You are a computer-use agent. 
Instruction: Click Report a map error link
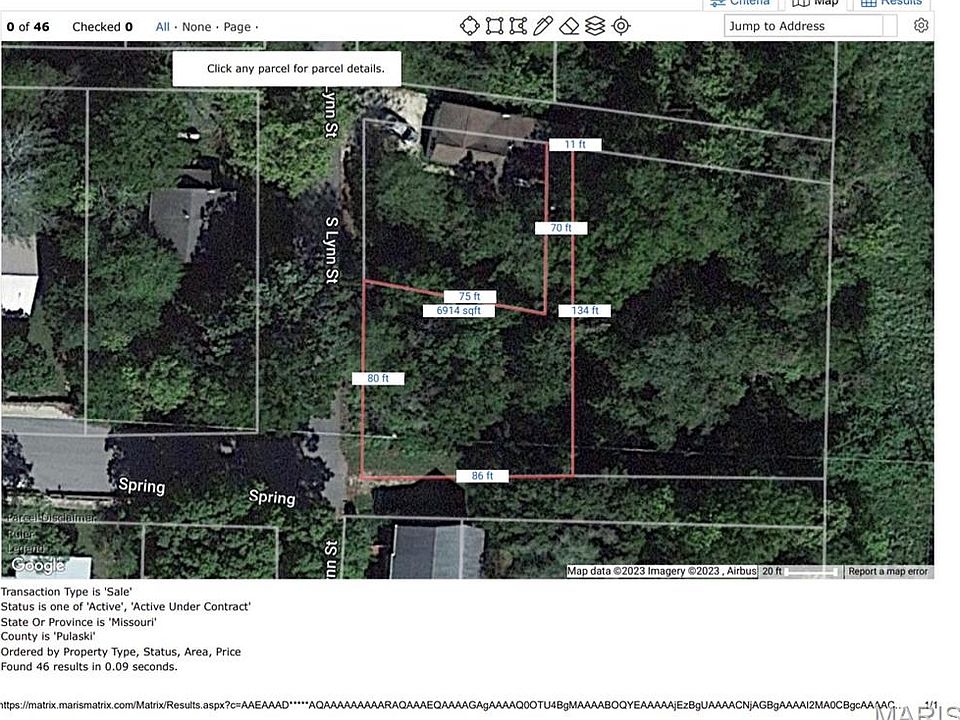click(888, 571)
